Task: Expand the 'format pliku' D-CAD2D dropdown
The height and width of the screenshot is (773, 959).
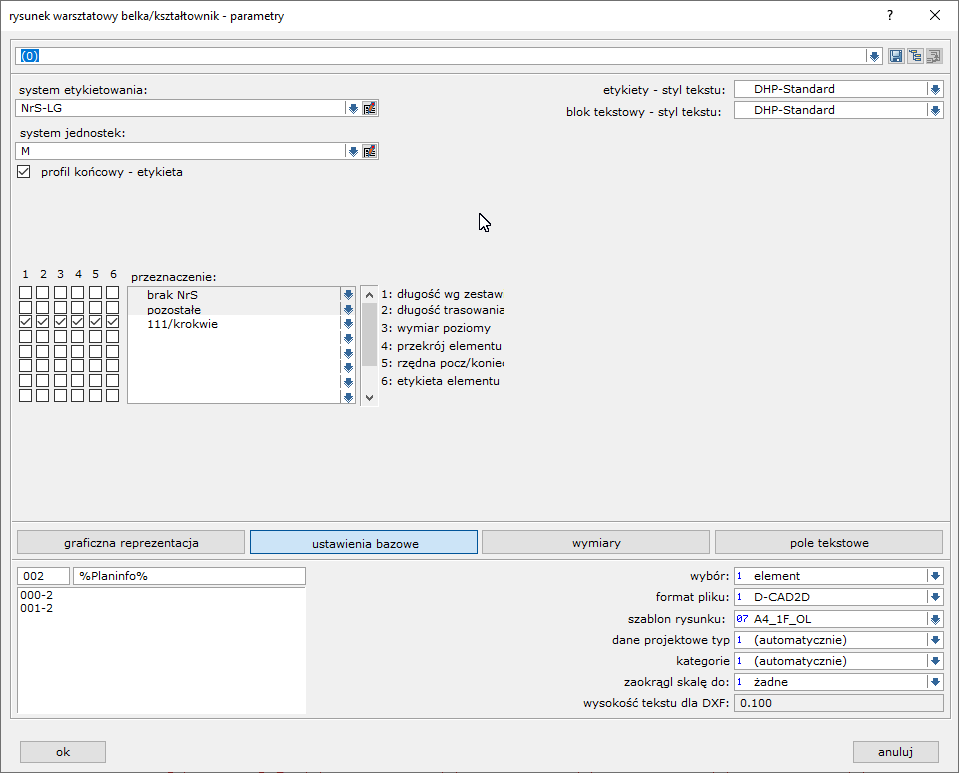Action: (935, 597)
